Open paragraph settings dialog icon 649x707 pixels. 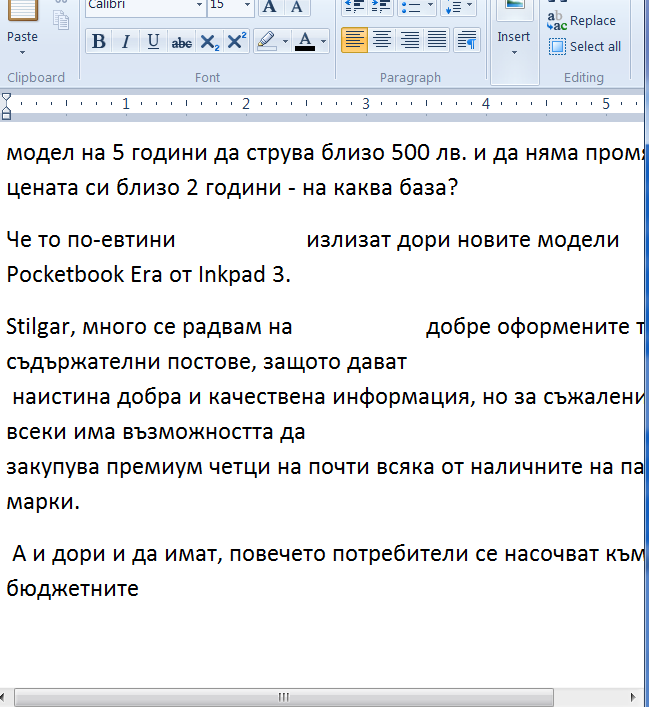click(x=466, y=41)
